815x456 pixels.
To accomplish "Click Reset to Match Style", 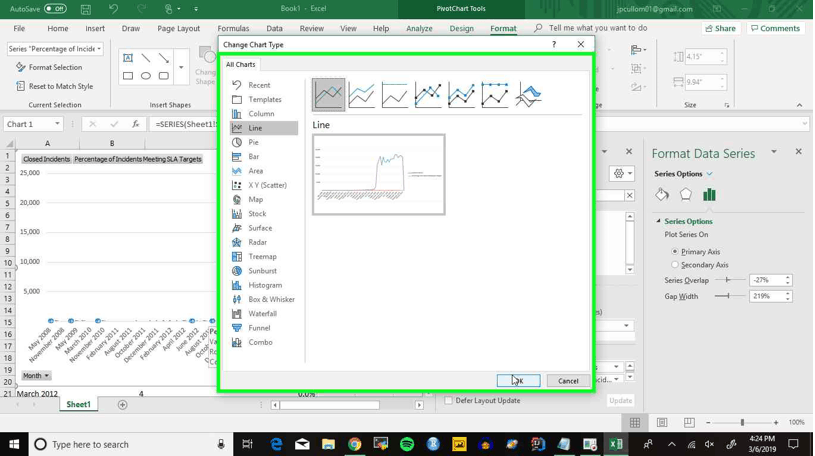I will tap(54, 86).
